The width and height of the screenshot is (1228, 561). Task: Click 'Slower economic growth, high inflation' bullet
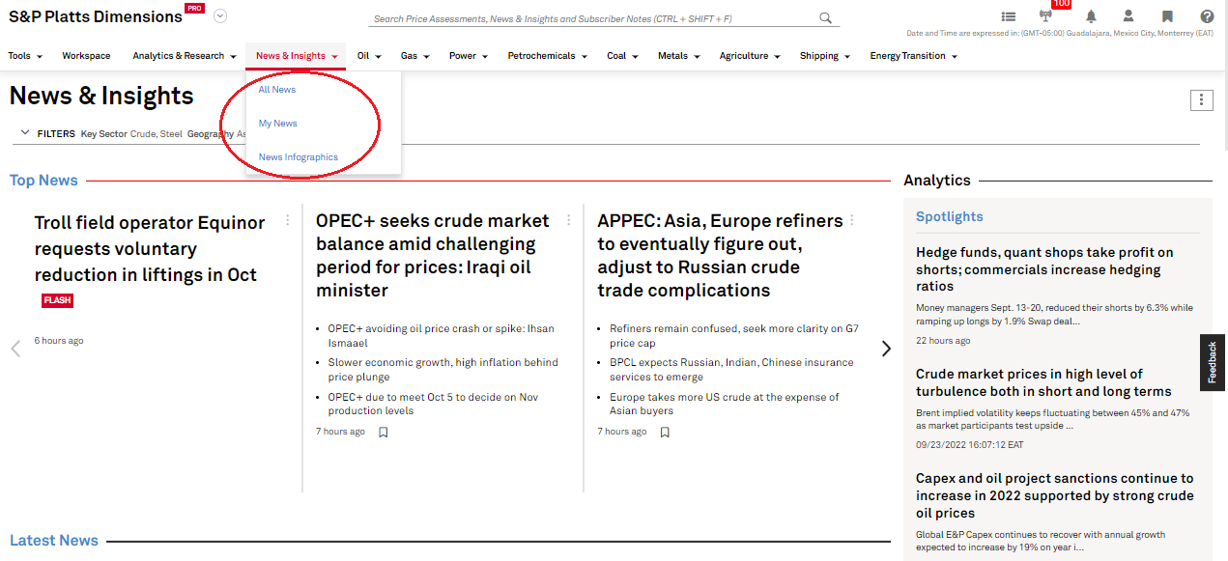[443, 370]
